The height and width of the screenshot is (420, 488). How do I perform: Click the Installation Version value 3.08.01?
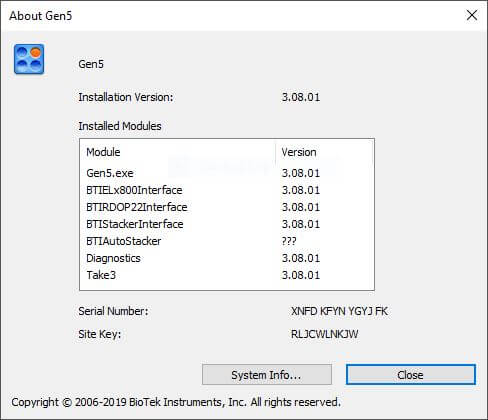301,97
